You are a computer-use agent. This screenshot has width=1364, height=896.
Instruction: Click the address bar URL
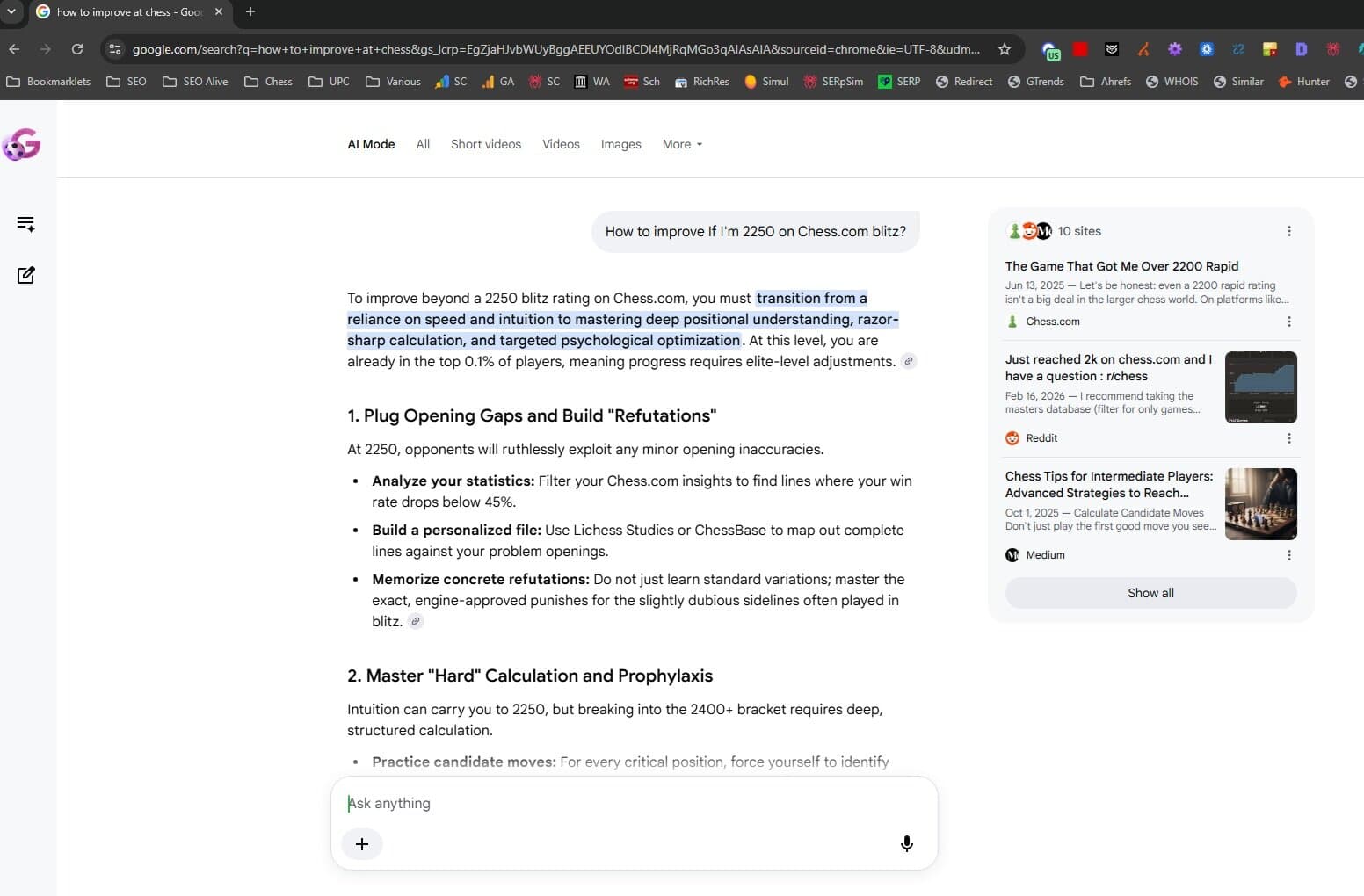pos(555,49)
